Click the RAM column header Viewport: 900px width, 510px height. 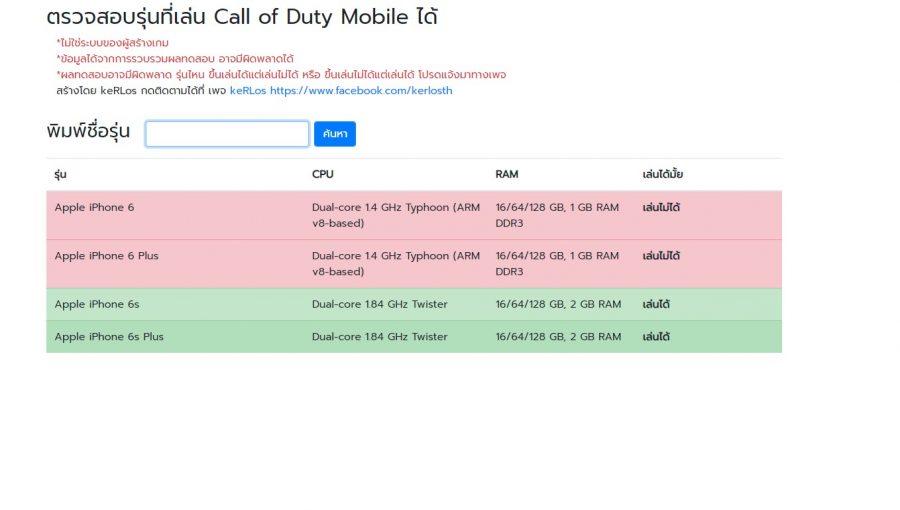[507, 174]
